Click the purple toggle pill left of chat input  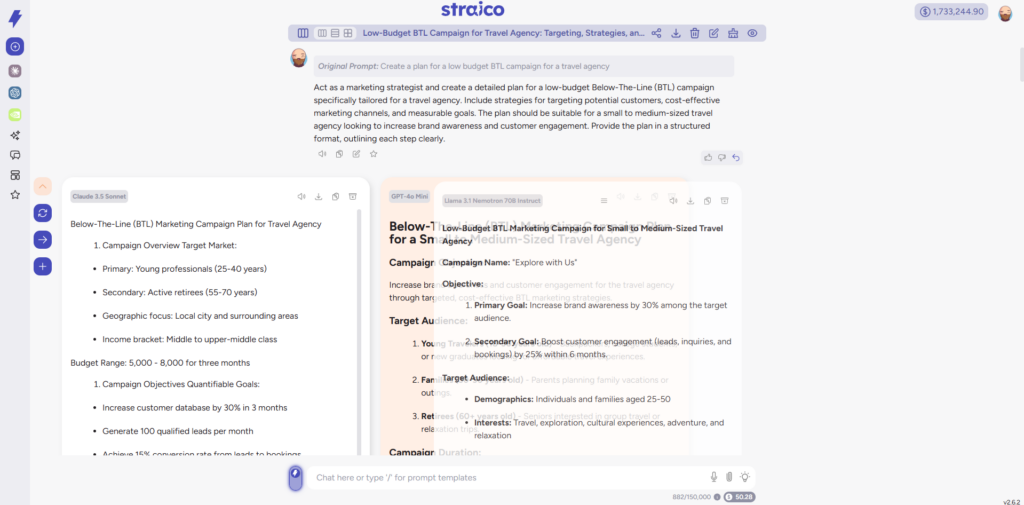(x=295, y=478)
